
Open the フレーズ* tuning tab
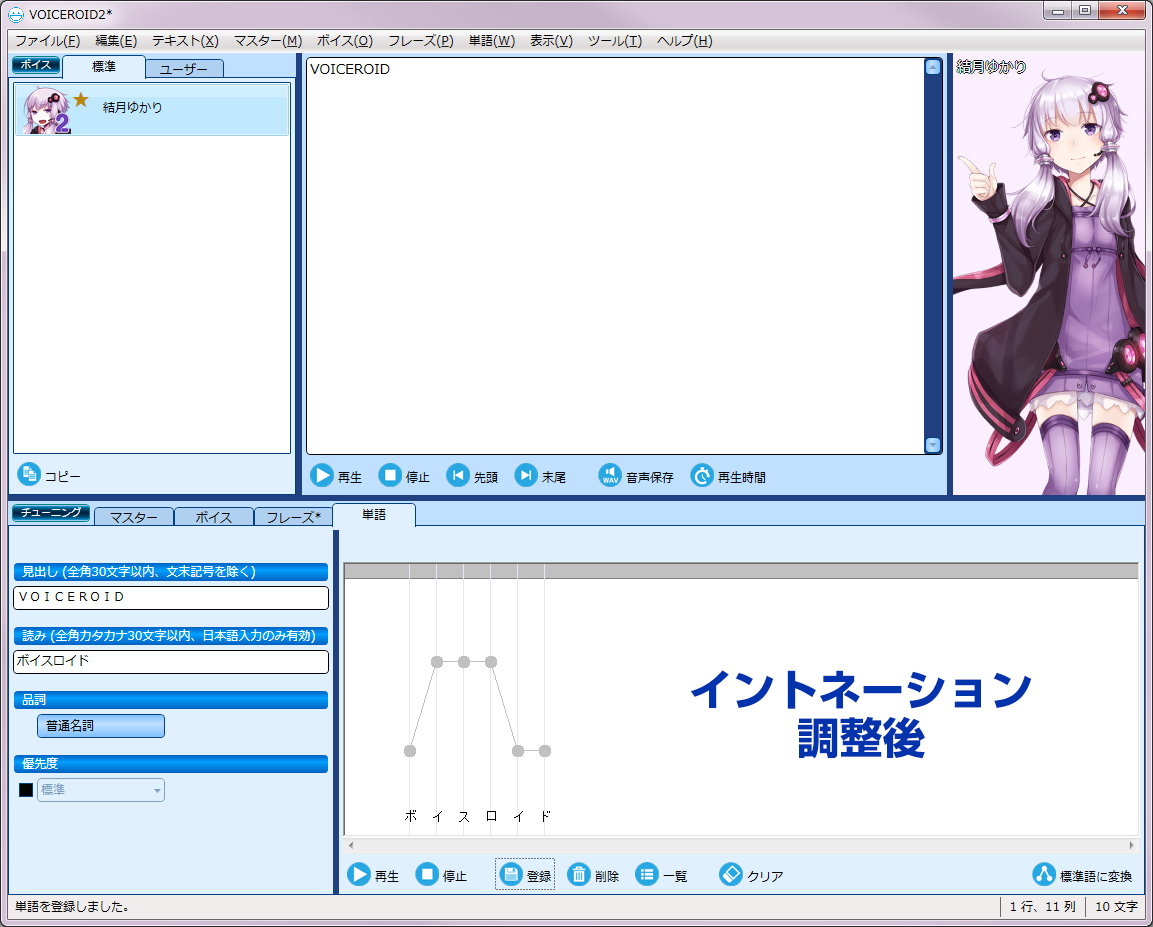pos(293,517)
